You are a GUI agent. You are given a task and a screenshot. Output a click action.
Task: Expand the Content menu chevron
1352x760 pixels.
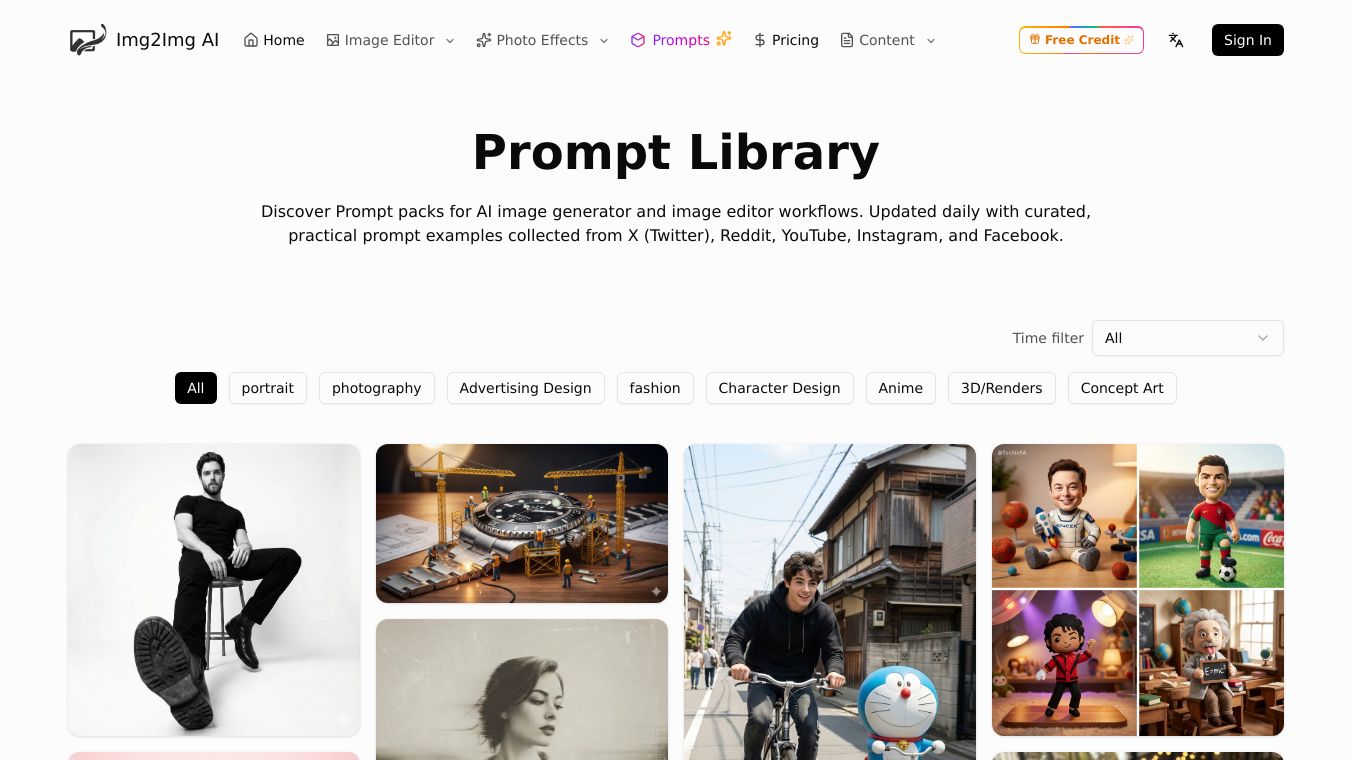[x=931, y=41]
